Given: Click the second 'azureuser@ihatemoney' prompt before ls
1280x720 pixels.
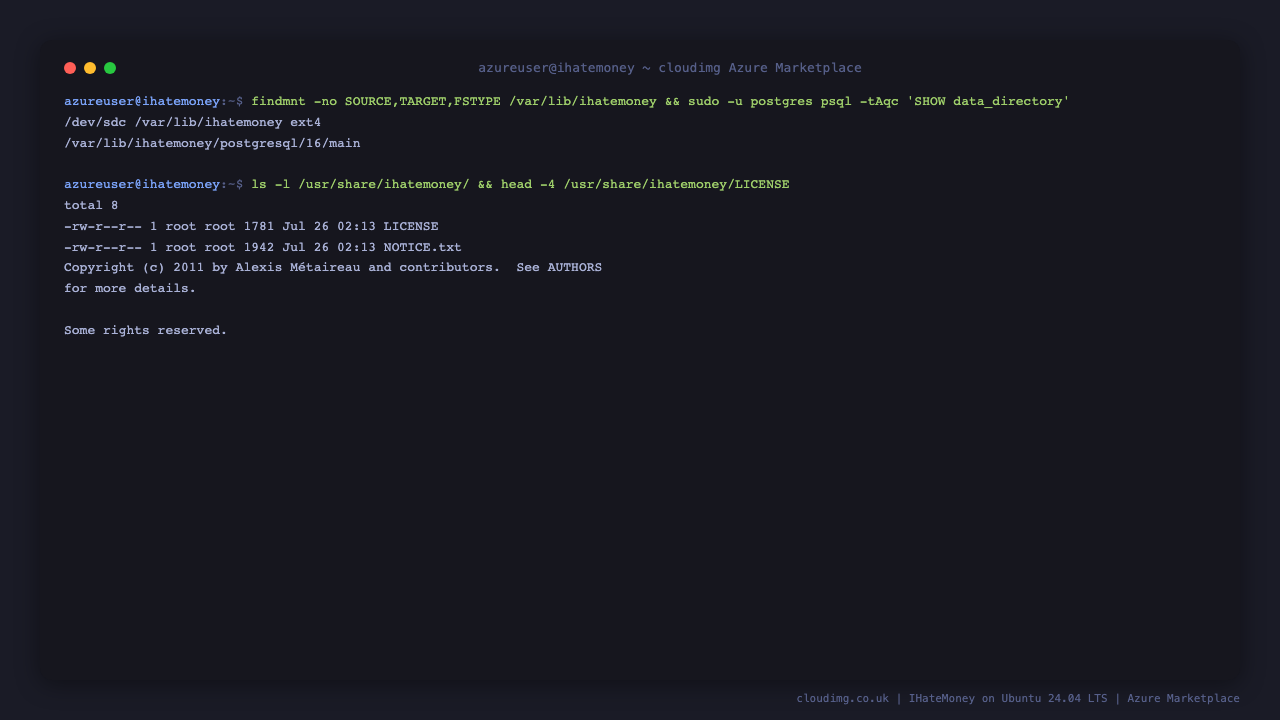Looking at the screenshot, I should 142,184.
